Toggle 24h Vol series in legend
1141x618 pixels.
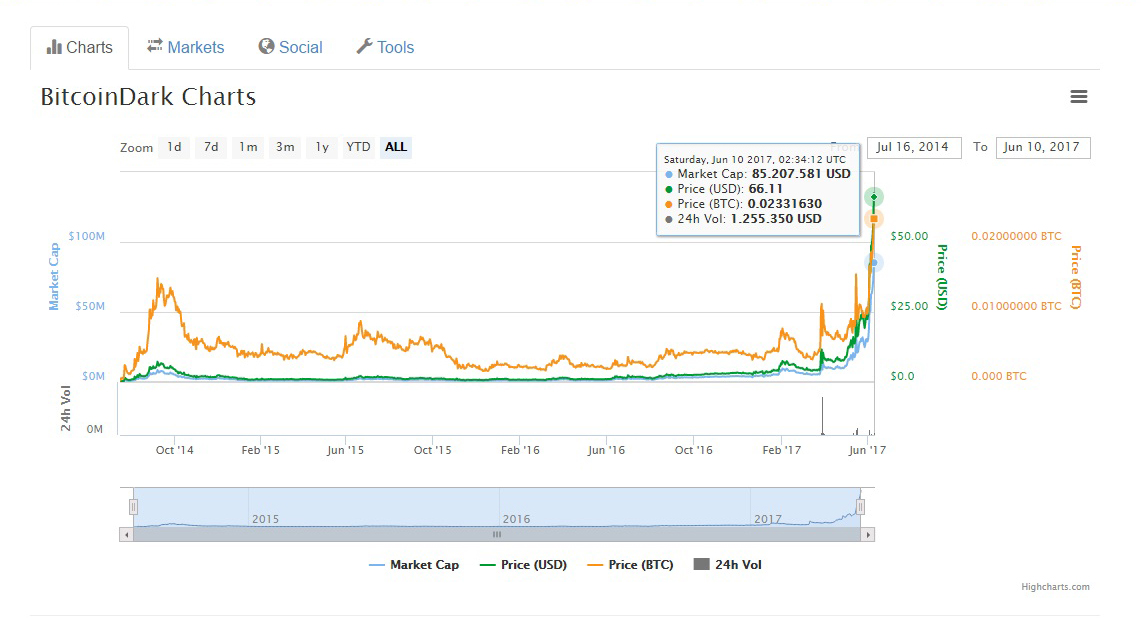click(x=728, y=565)
